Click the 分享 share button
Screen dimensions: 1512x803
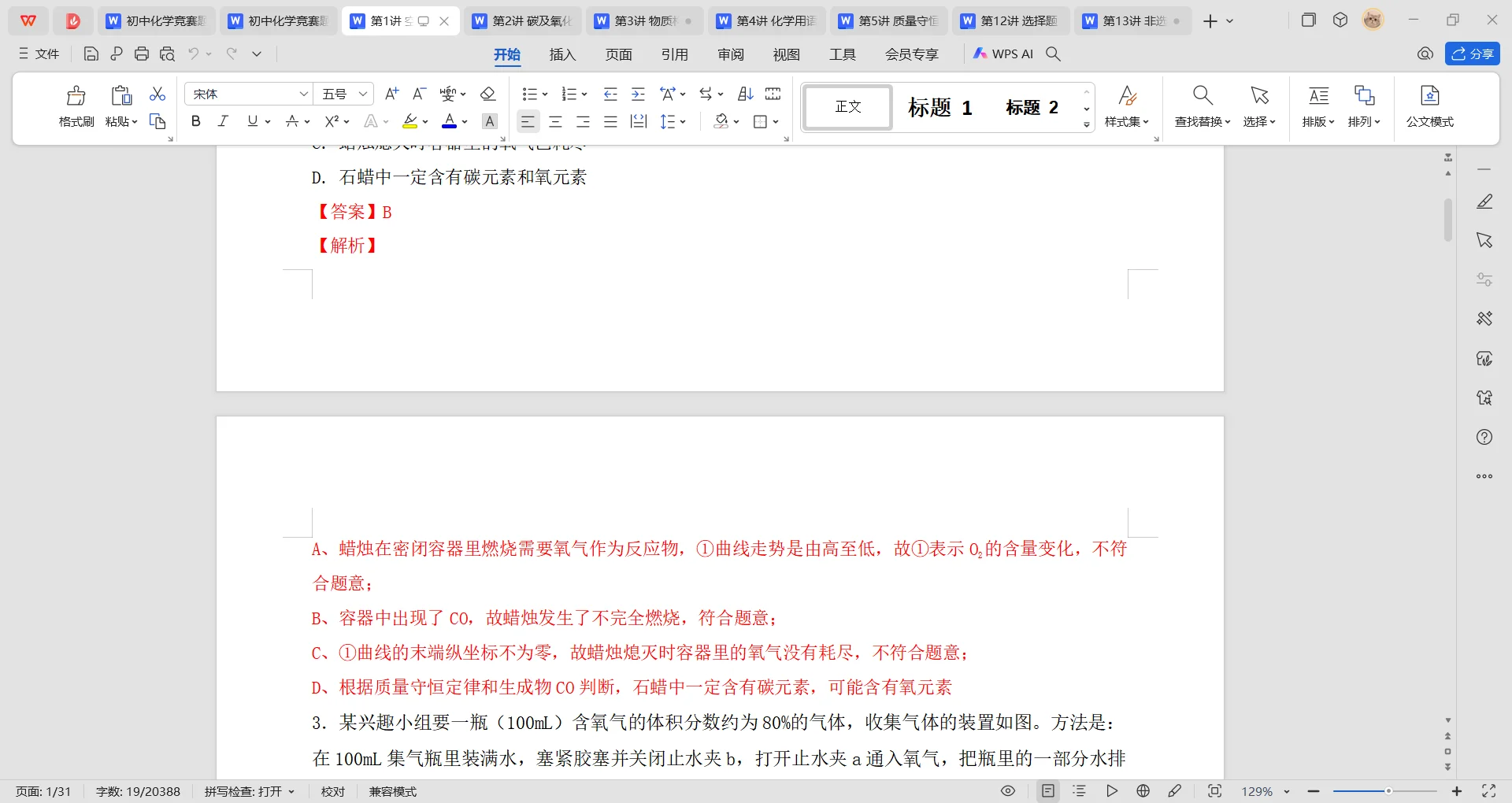(1472, 54)
